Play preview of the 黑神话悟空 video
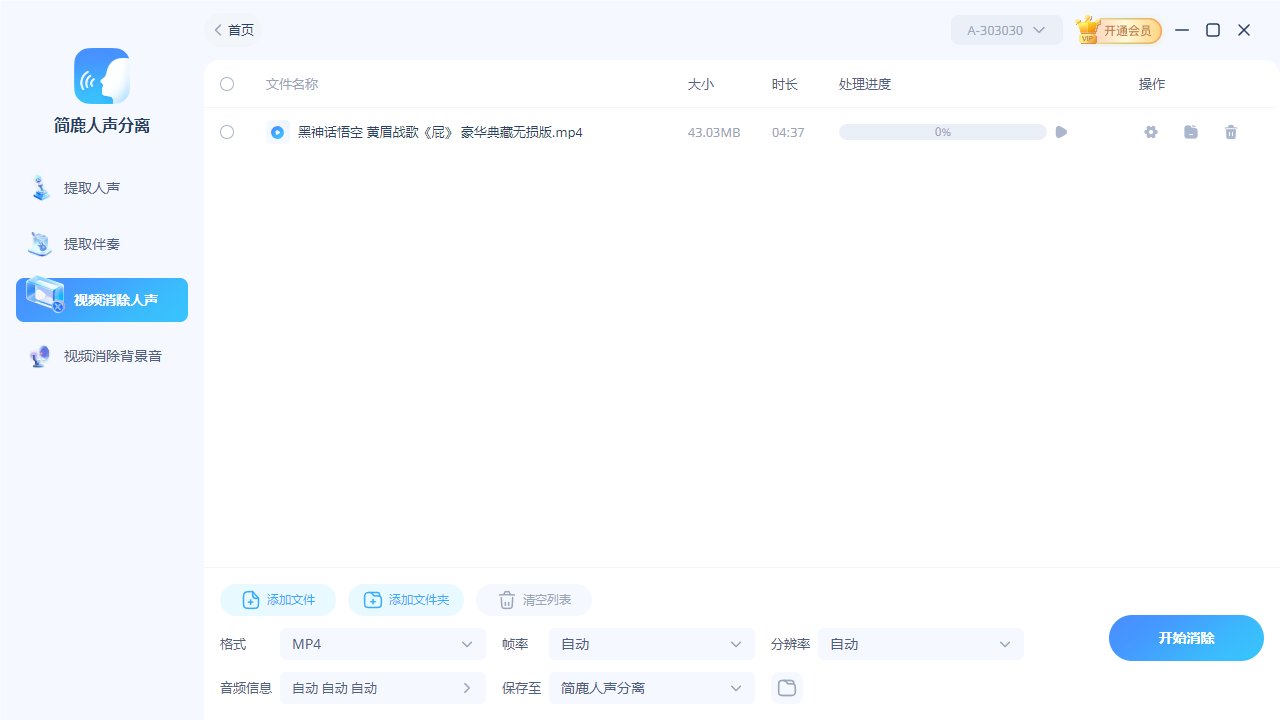Screen dimensions: 1280x720 click(x=1060, y=132)
